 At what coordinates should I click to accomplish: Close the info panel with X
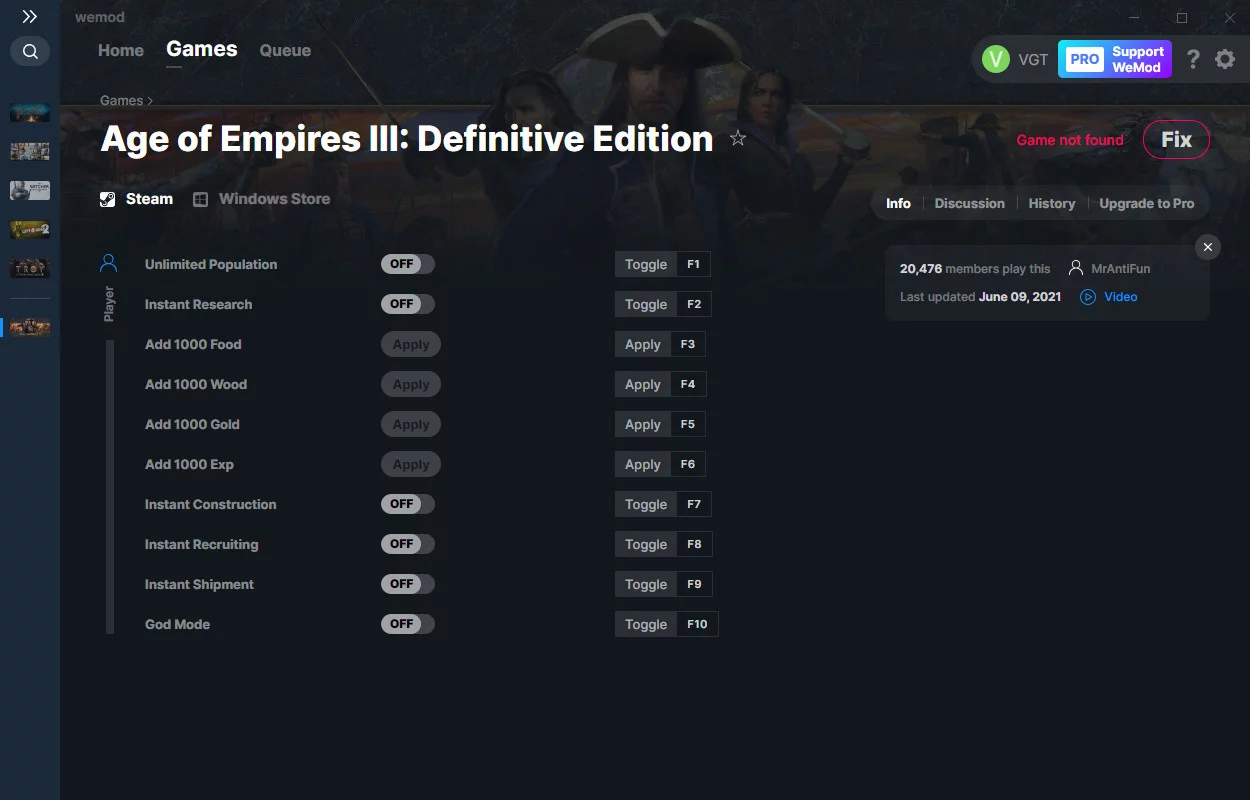pyautogui.click(x=1208, y=247)
